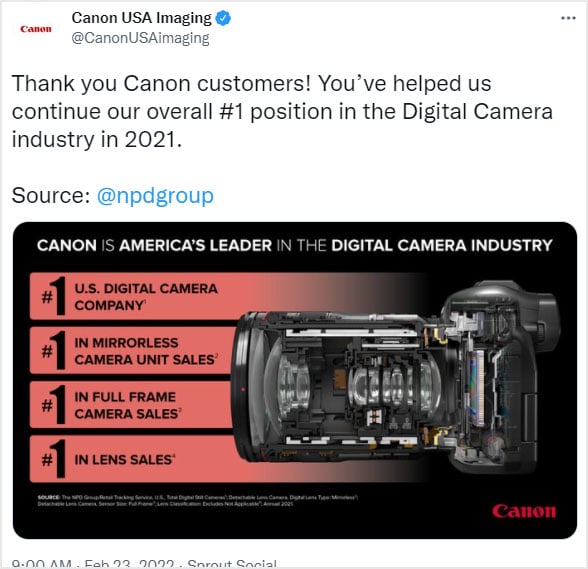Image resolution: width=588 pixels, height=569 pixels.
Task: Select the #1 in Full Frame Camera Sales banner
Action: pos(131,405)
